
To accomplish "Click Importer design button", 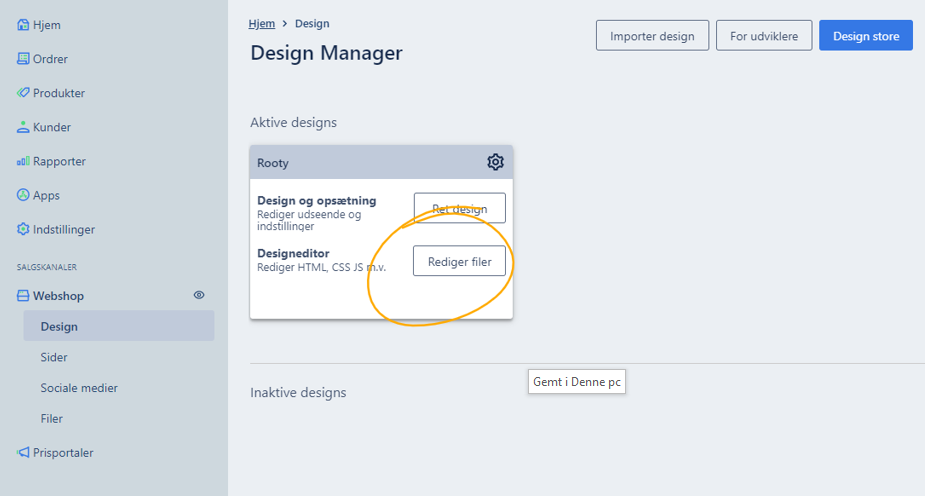I will [652, 35].
